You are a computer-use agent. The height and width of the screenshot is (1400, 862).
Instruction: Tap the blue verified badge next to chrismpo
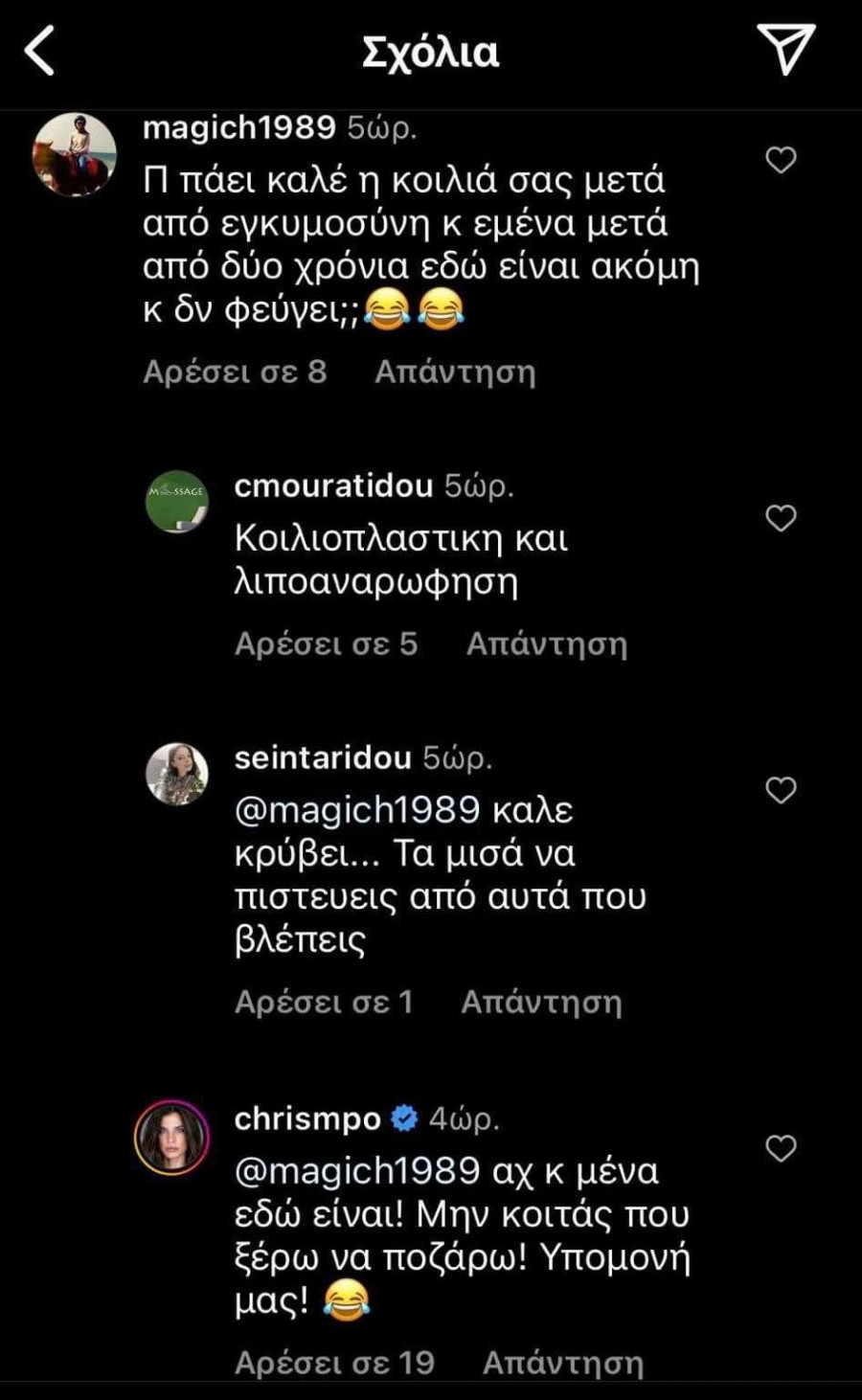click(405, 1118)
